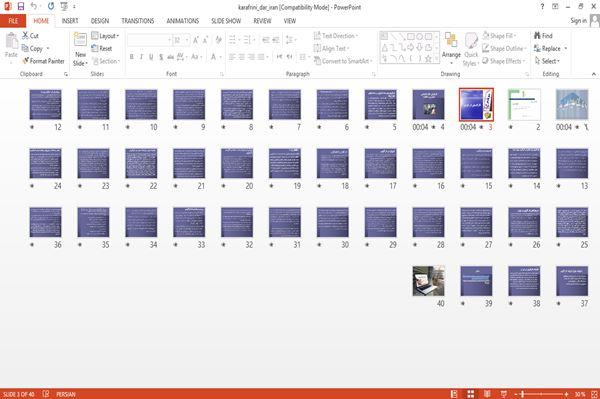Switch to Slide Sorter view in status bar
600x399 pixels.
[471, 394]
